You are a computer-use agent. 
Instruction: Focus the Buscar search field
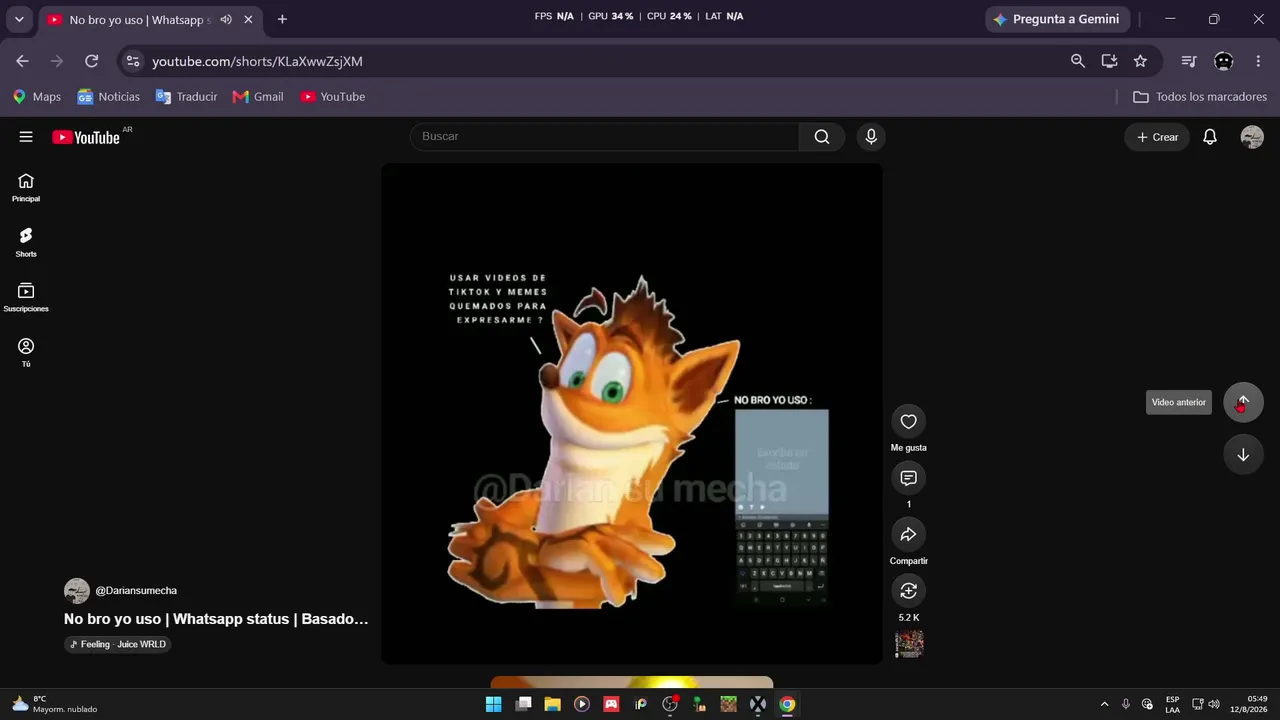[x=604, y=136]
